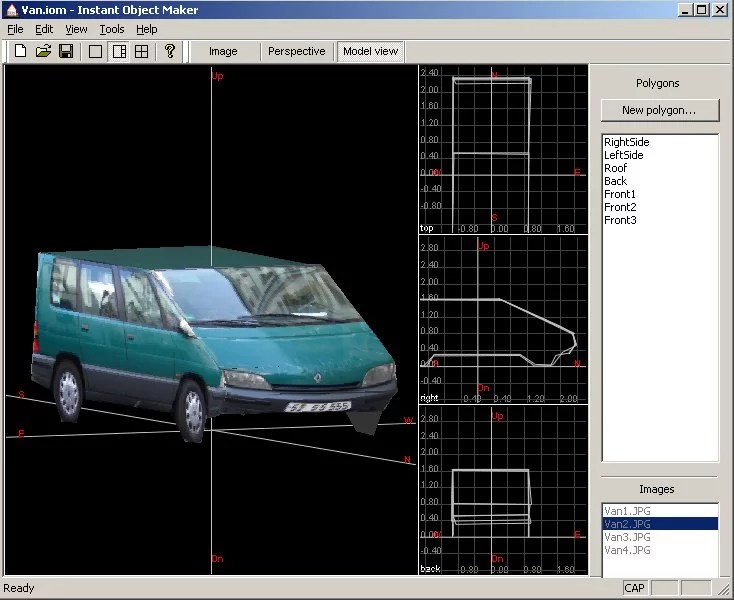The width and height of the screenshot is (734, 600).
Task: Choose the four-pane grid layout icon
Action: pos(141,51)
